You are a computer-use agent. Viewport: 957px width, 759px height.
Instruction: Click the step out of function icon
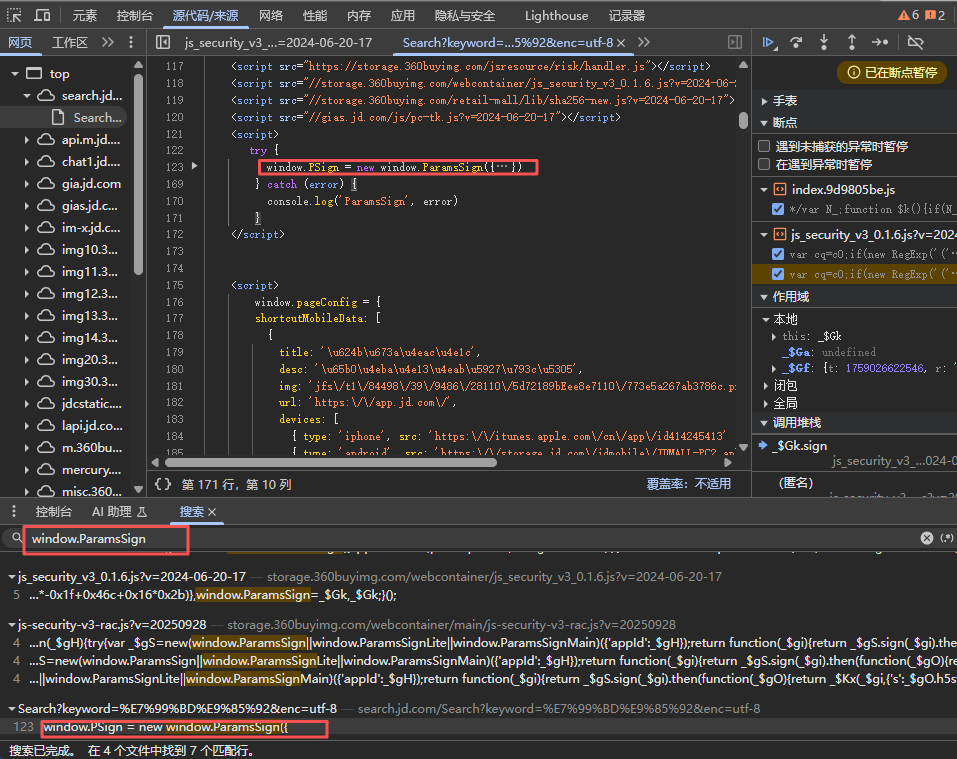pyautogui.click(x=852, y=42)
